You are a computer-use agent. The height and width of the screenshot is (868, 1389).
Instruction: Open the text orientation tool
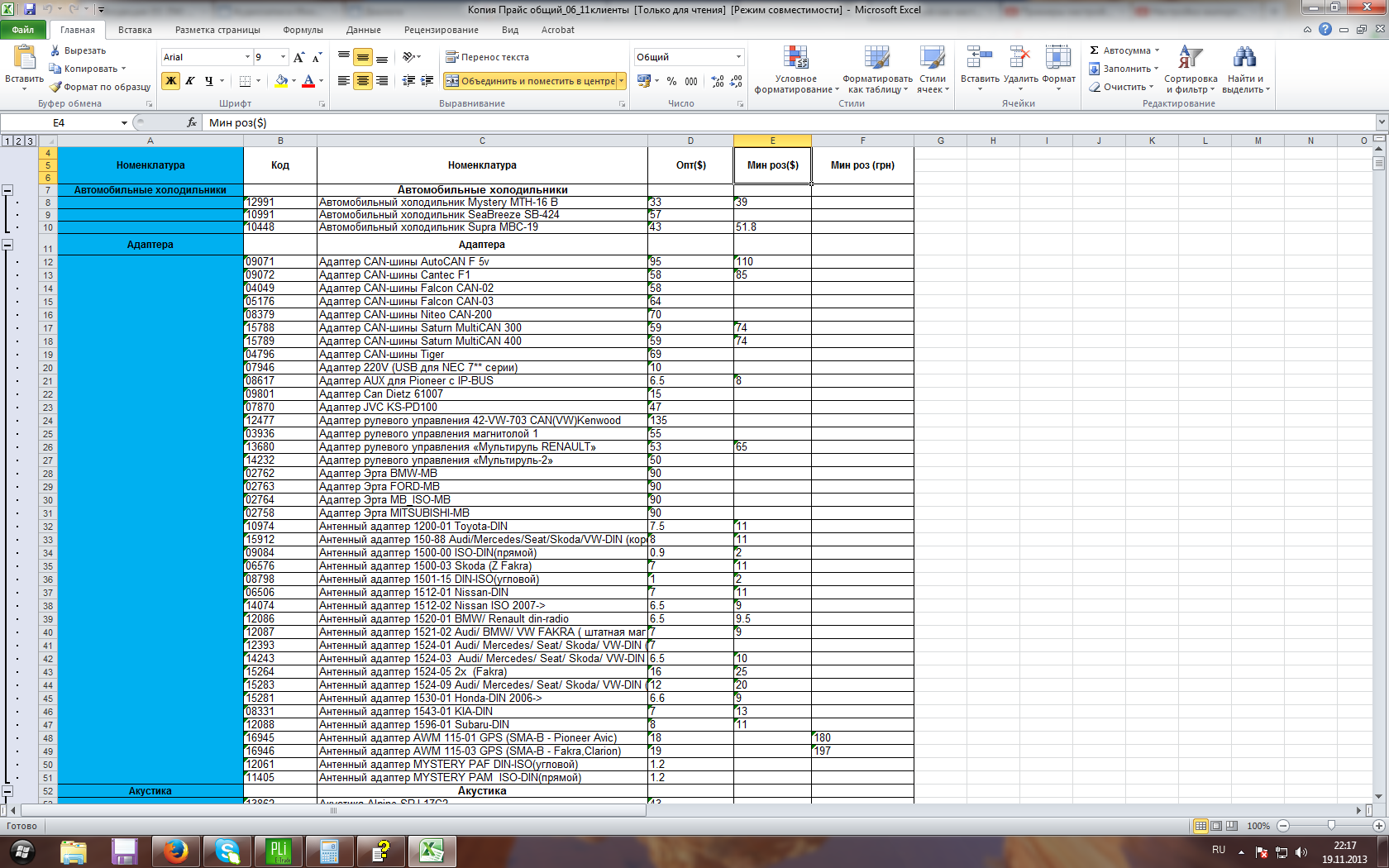click(x=411, y=57)
